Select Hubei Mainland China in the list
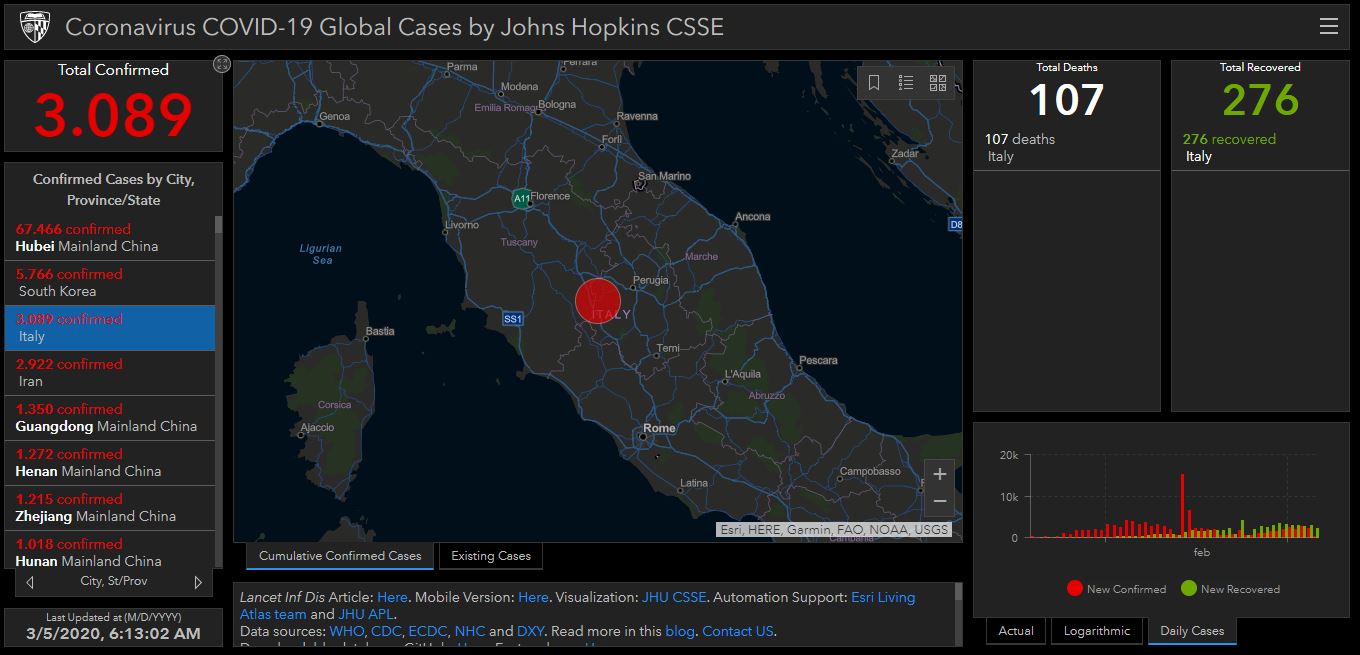This screenshot has height=655, width=1360. point(110,238)
